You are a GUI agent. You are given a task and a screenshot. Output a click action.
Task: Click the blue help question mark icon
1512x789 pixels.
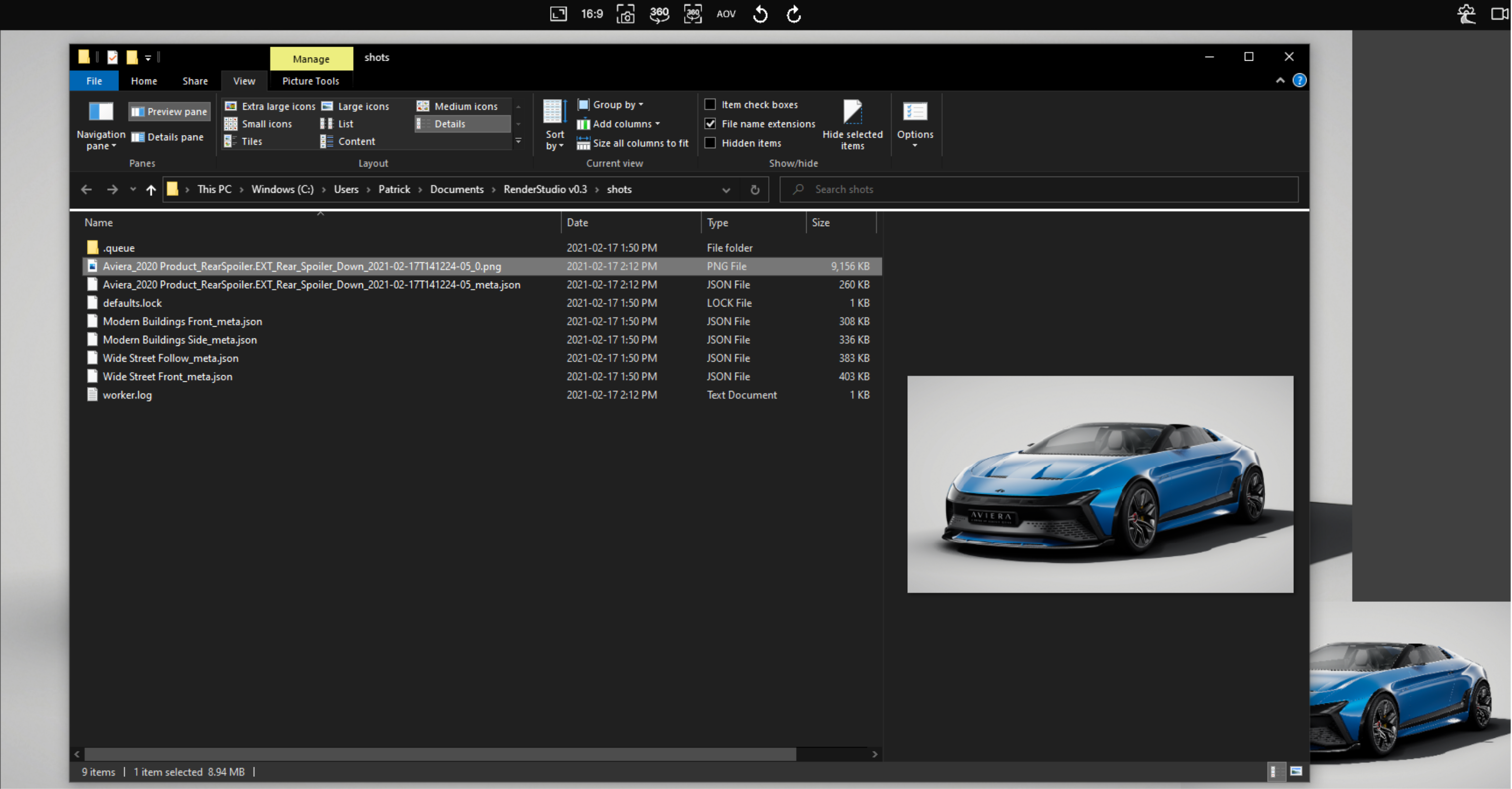pyautogui.click(x=1299, y=80)
